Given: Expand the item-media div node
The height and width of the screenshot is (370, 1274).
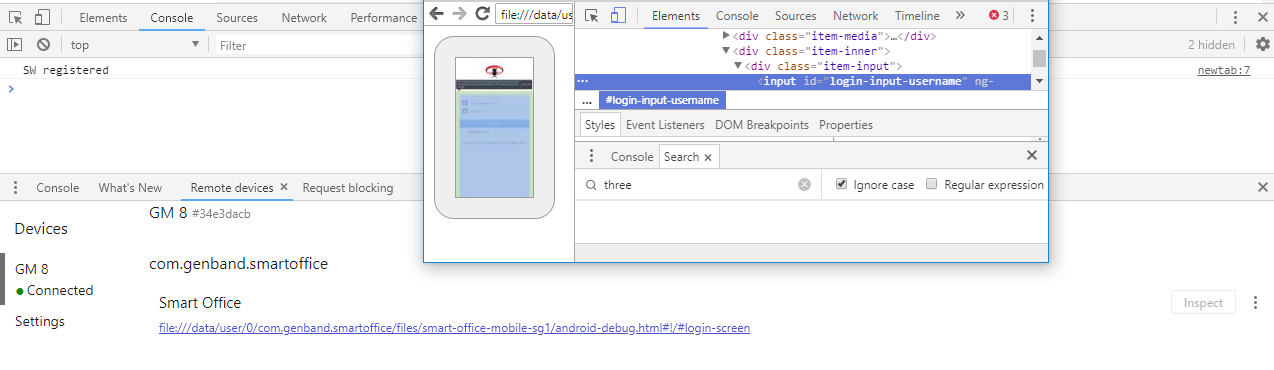Looking at the screenshot, I should point(727,36).
